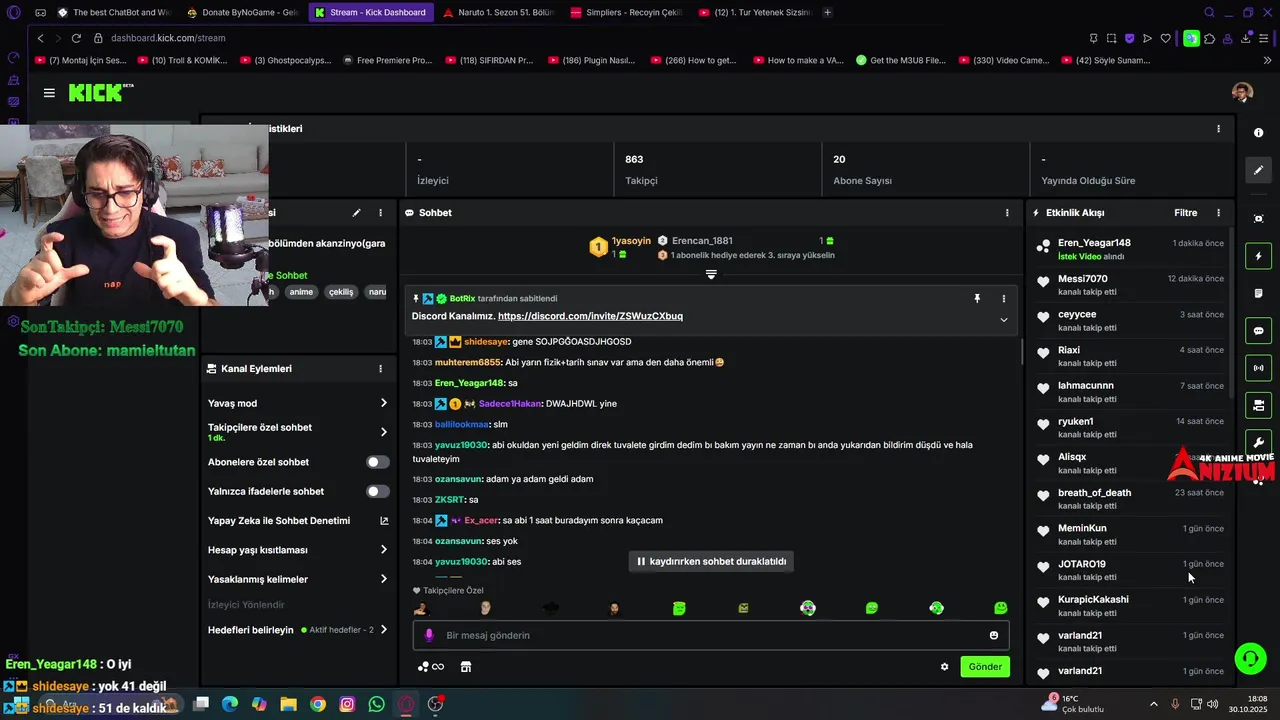
Task: Click the purple microphone icon in message field
Action: [x=429, y=635]
